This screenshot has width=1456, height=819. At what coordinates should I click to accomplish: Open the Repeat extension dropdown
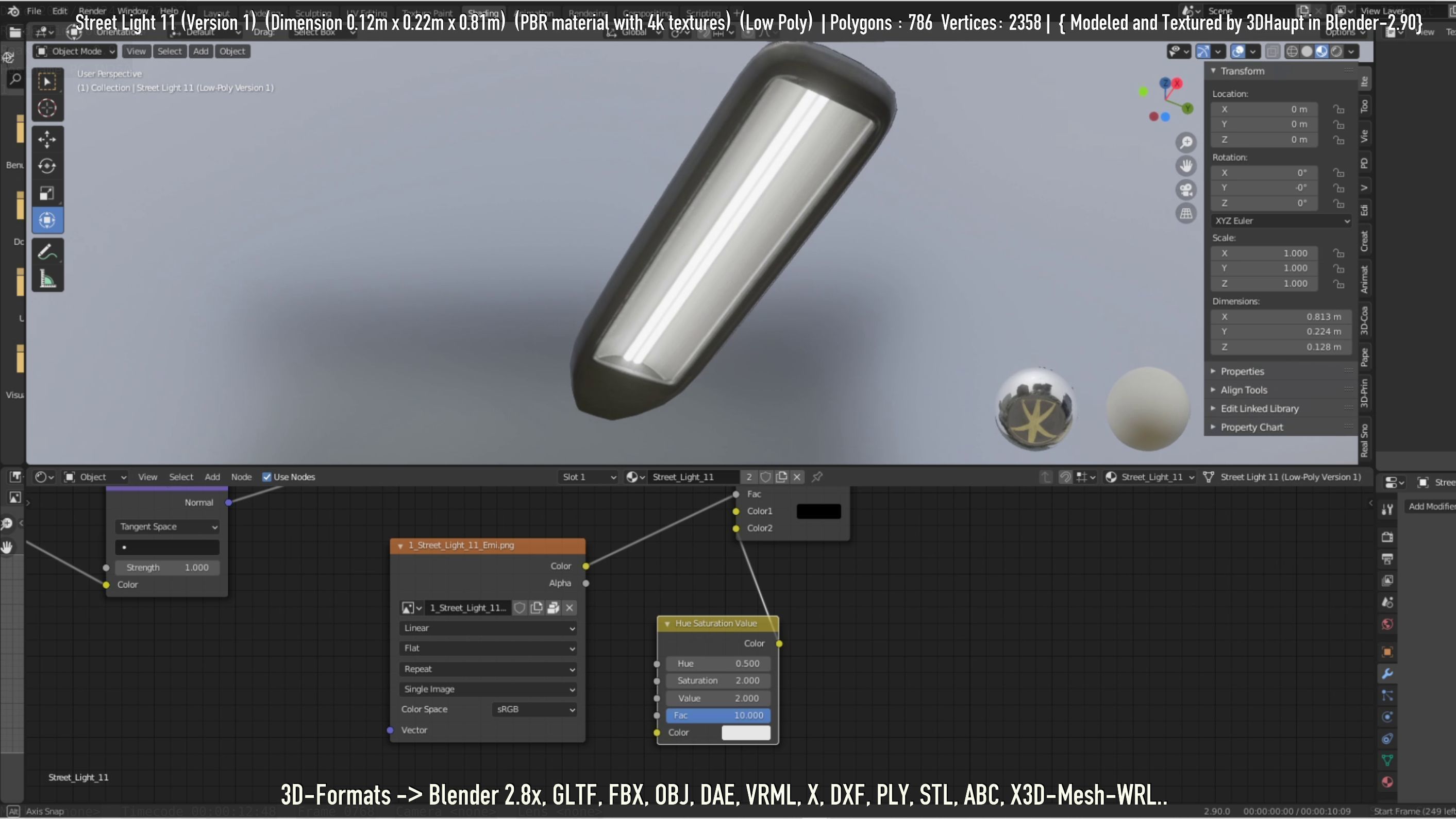pos(488,669)
